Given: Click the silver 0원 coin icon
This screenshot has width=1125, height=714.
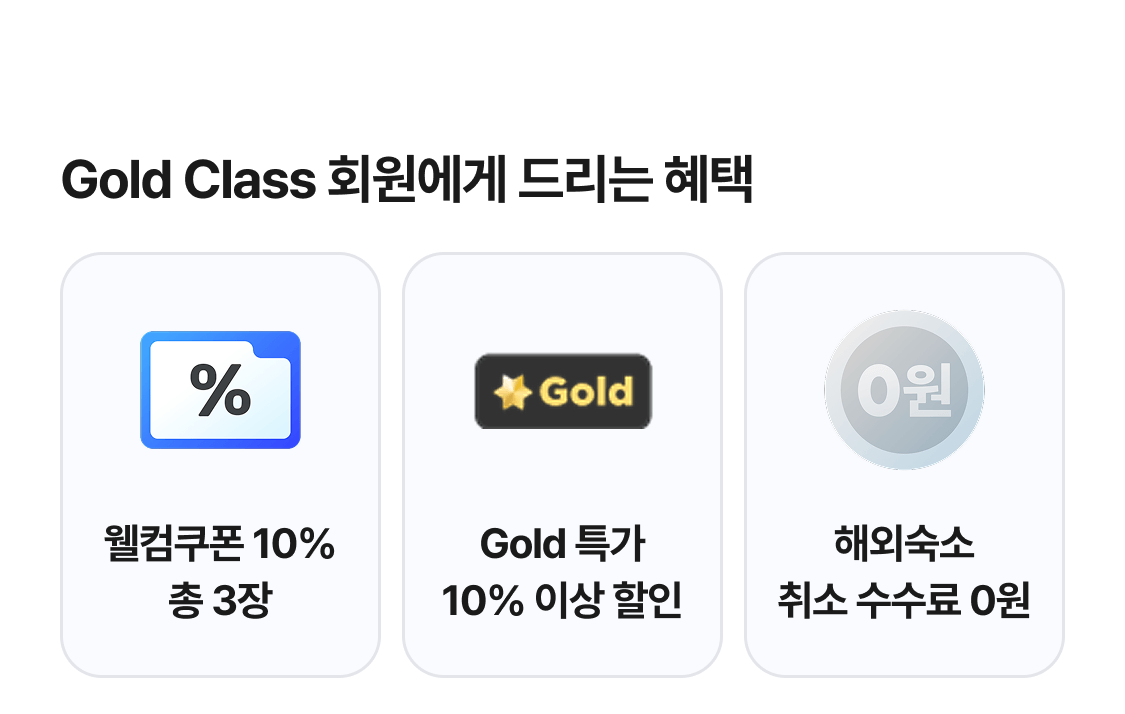Looking at the screenshot, I should 904,390.
